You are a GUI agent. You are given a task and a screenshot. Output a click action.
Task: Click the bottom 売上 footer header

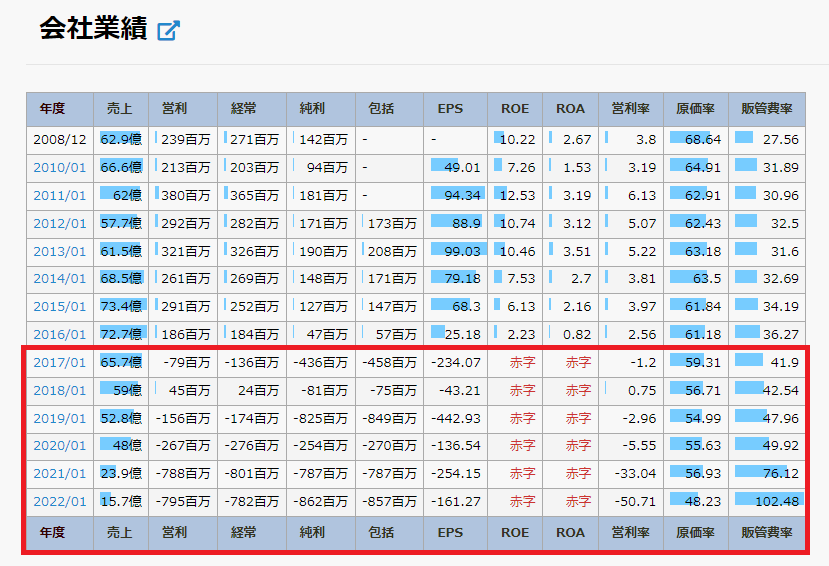[x=121, y=533]
